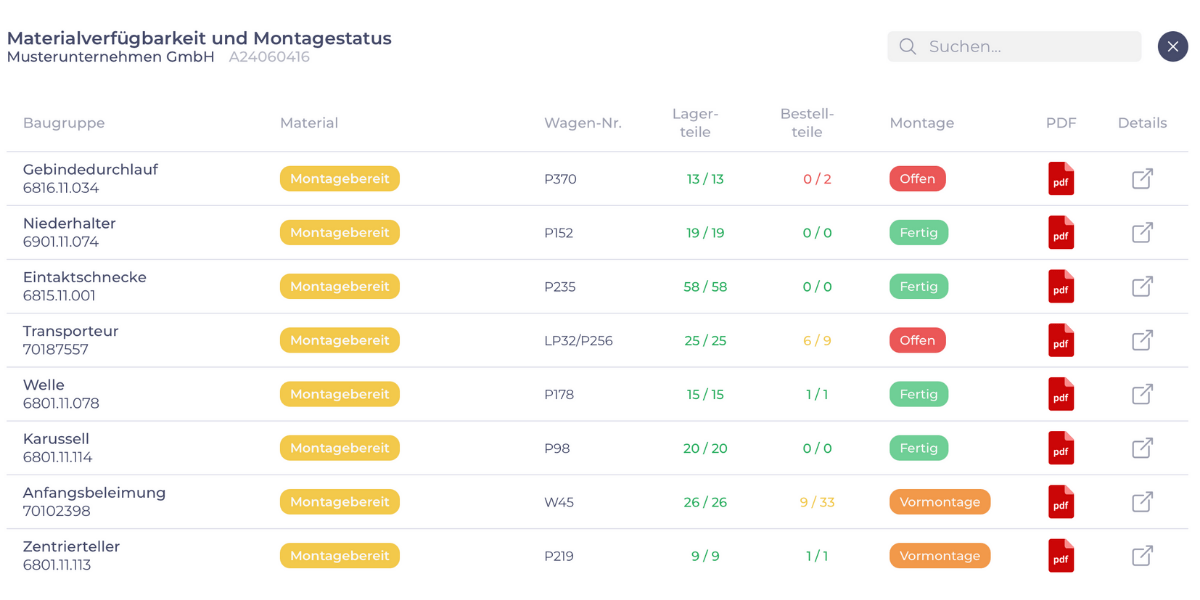Image resolution: width=1200 pixels, height=600 pixels.
Task: Open PDF for Gebindedurchlauf row
Action: (x=1060, y=179)
